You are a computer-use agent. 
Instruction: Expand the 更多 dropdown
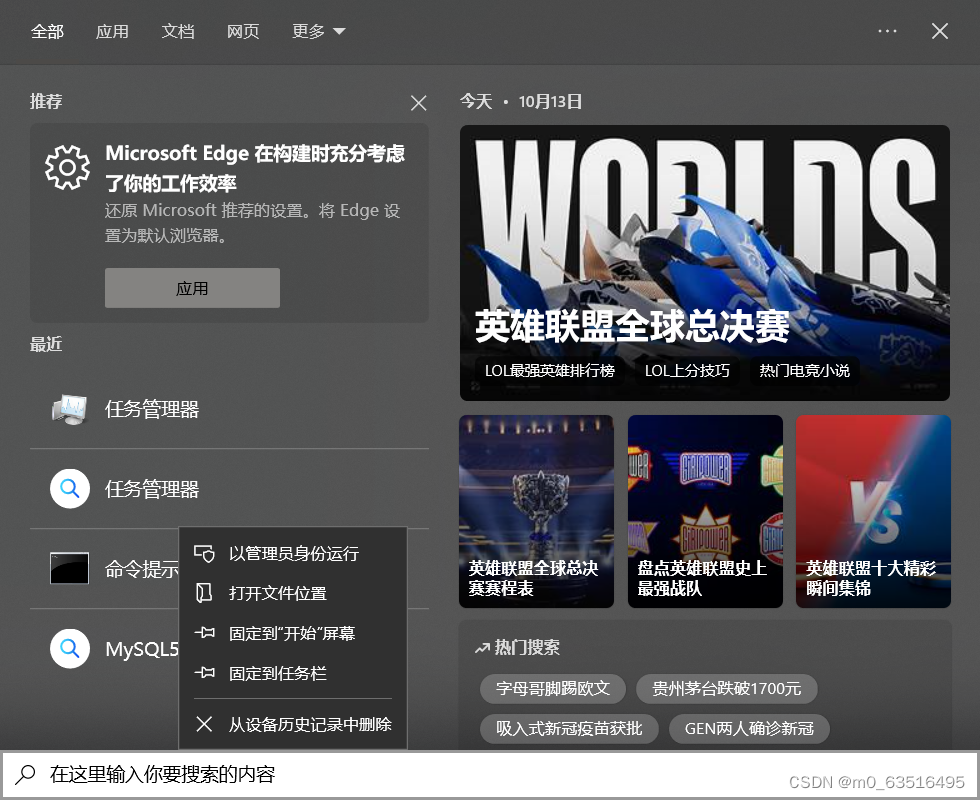point(319,31)
